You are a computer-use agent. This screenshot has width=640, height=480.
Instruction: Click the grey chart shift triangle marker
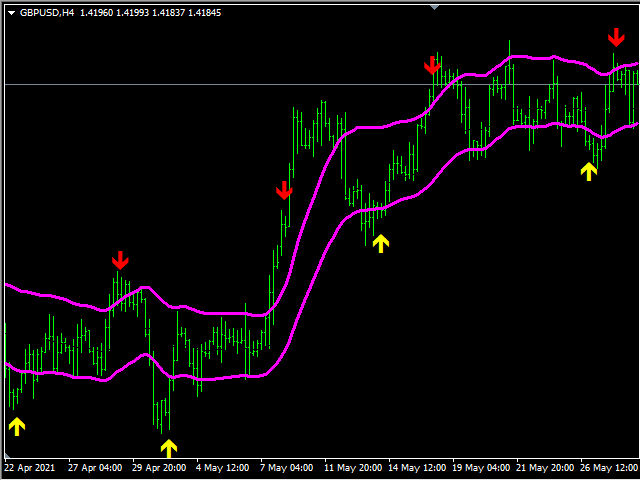click(435, 7)
